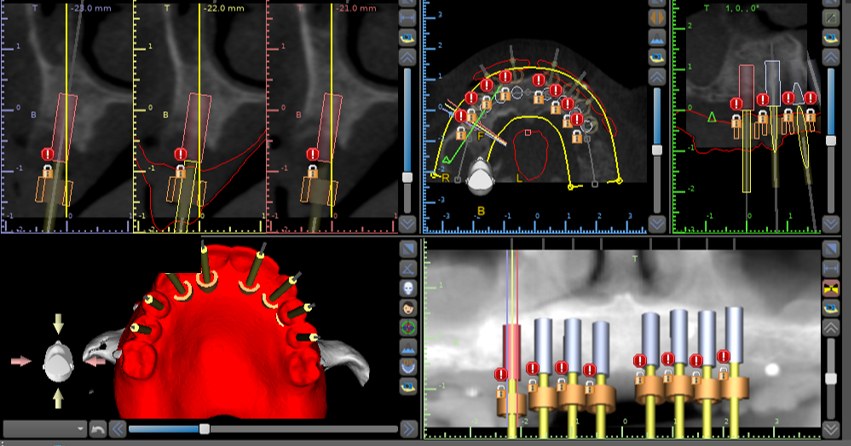The image size is (851, 446).
Task: Click the head orientation model in axial view
Action: click(x=480, y=176)
